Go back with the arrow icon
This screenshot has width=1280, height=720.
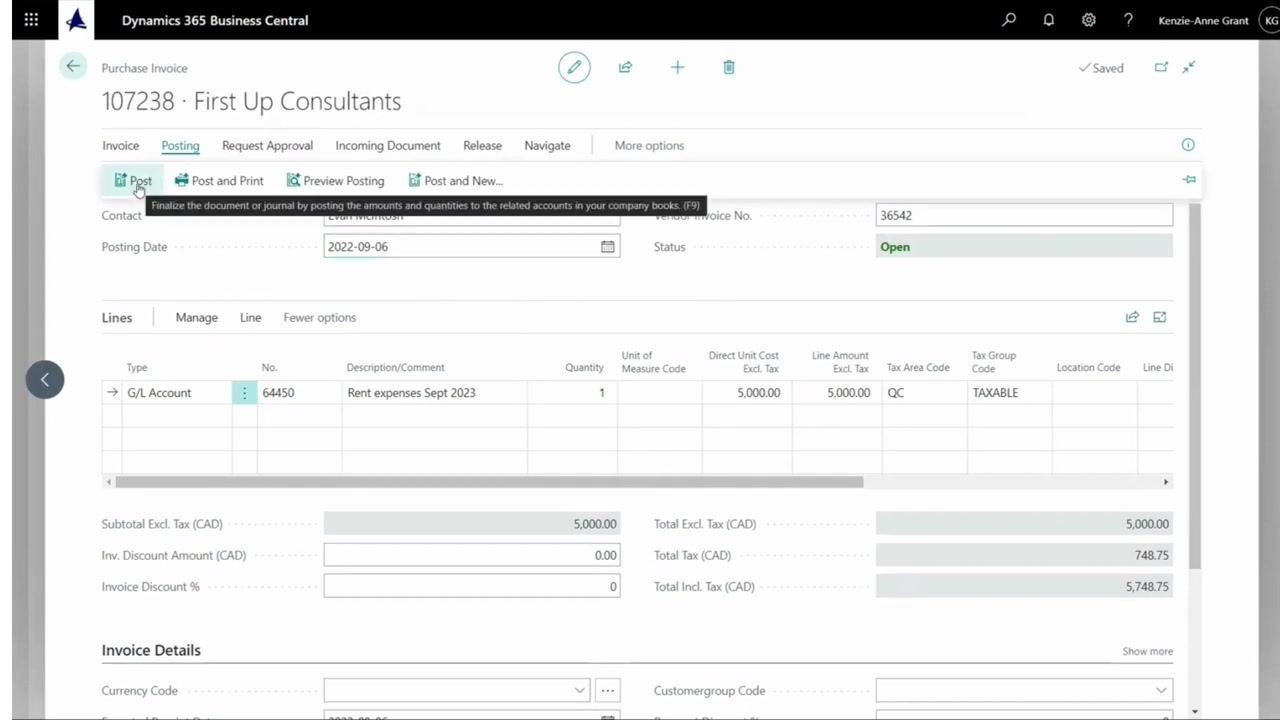point(73,67)
